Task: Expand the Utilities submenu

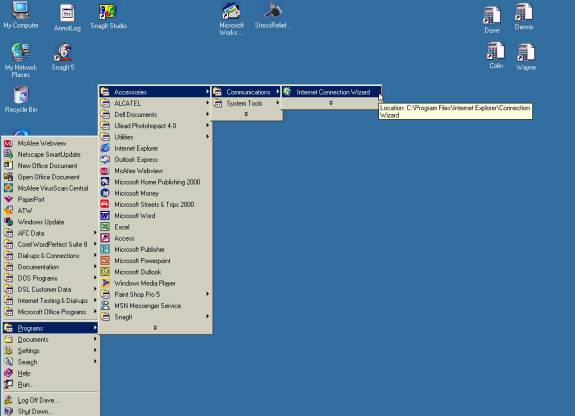Action: coord(155,137)
